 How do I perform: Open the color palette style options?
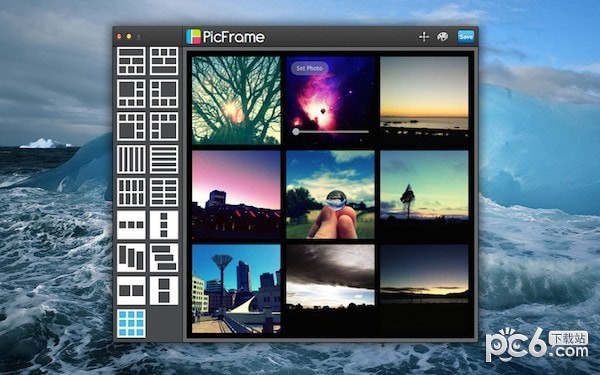(442, 37)
